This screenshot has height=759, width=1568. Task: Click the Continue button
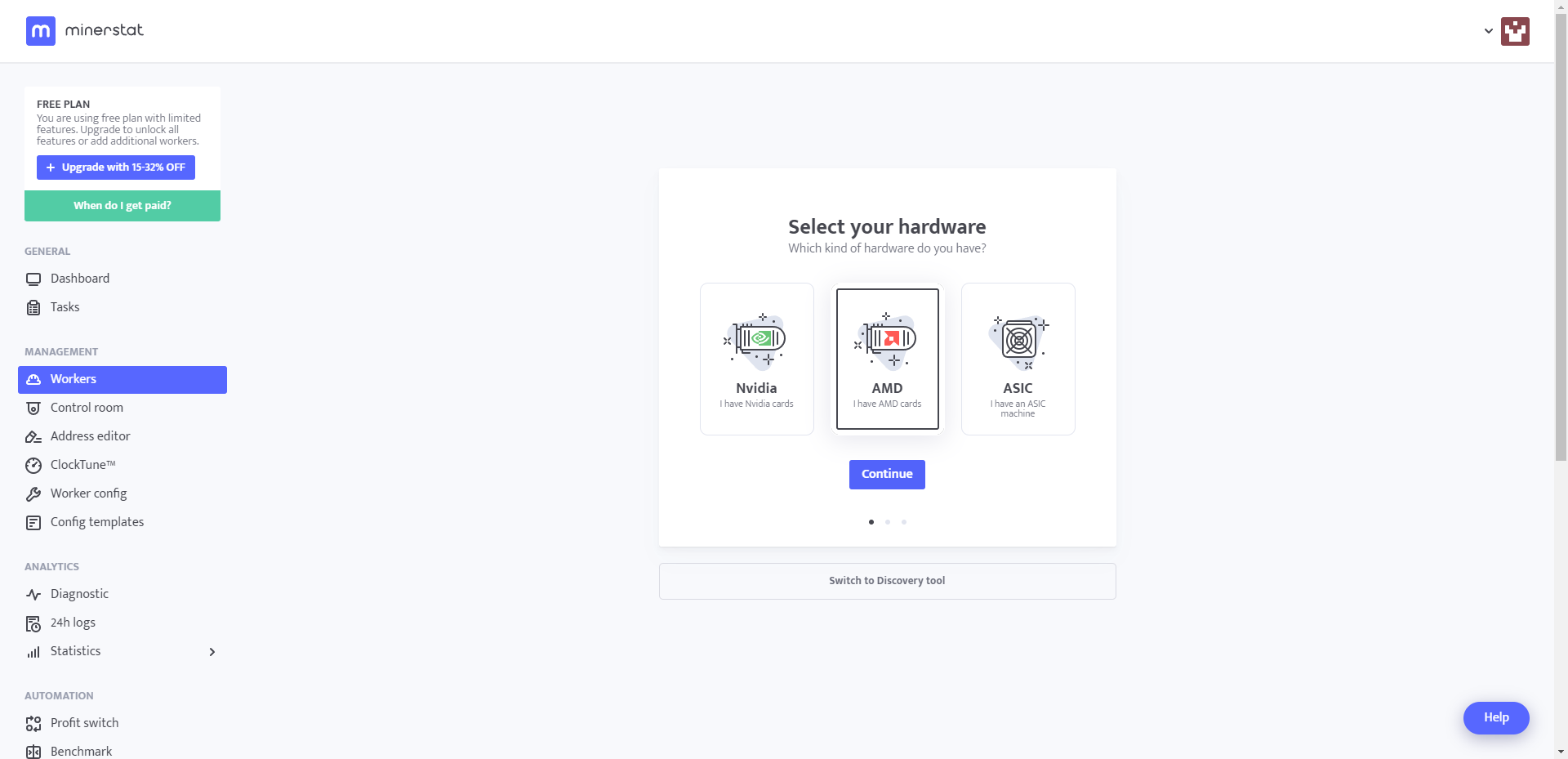887,475
